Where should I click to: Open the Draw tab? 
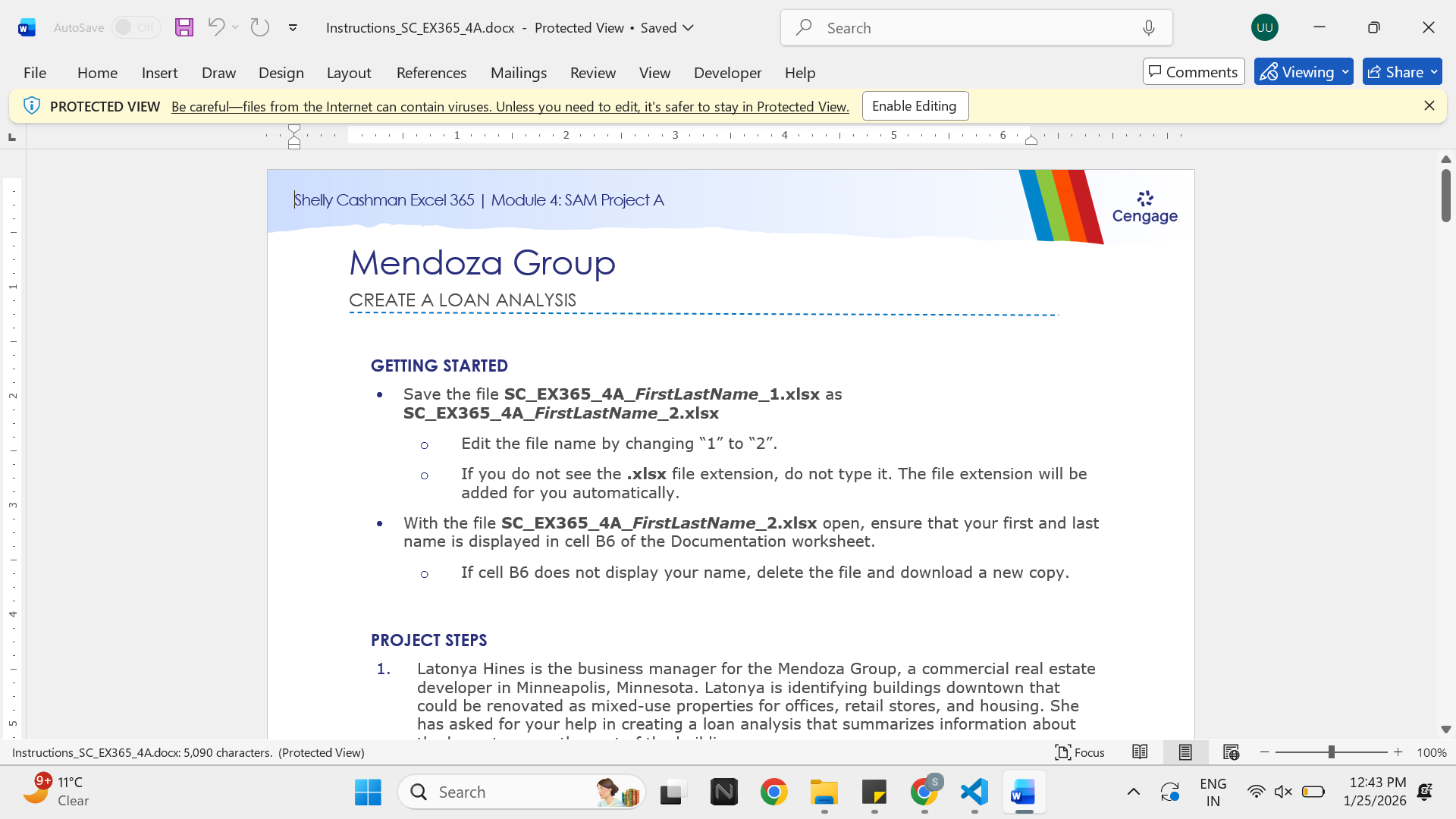pyautogui.click(x=218, y=73)
